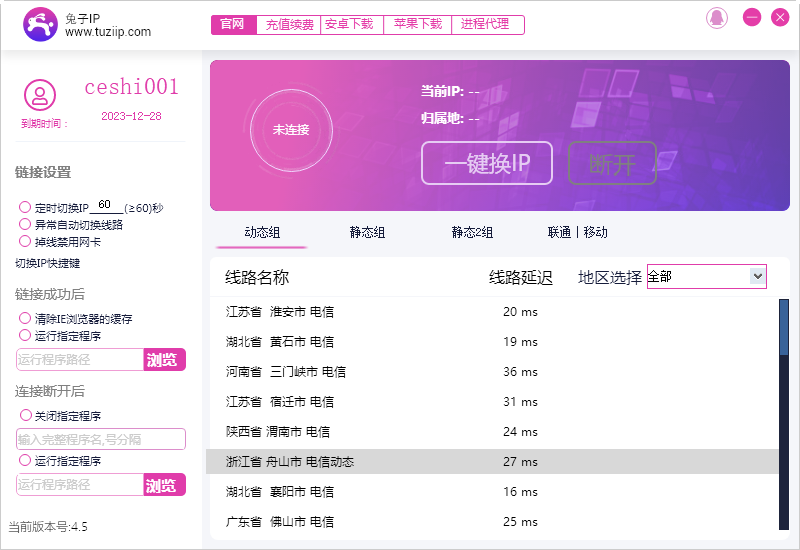The height and width of the screenshot is (550, 800).
Task: Switch to the 静态2组 tab
Action: click(472, 233)
